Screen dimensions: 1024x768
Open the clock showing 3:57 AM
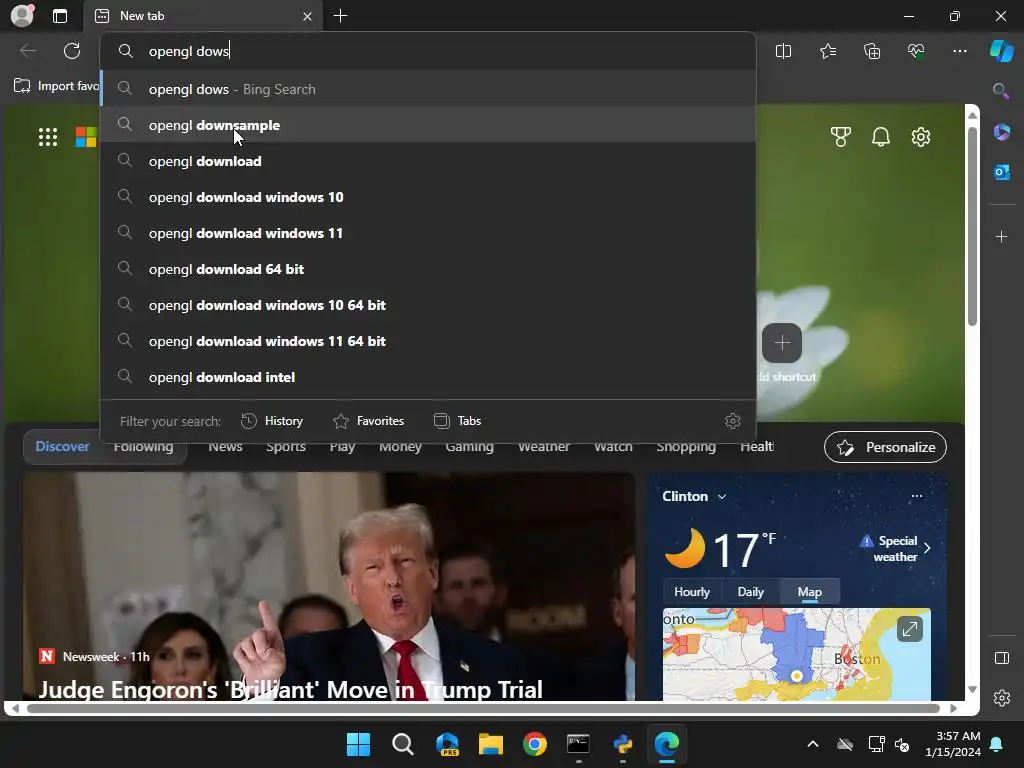[x=953, y=744]
